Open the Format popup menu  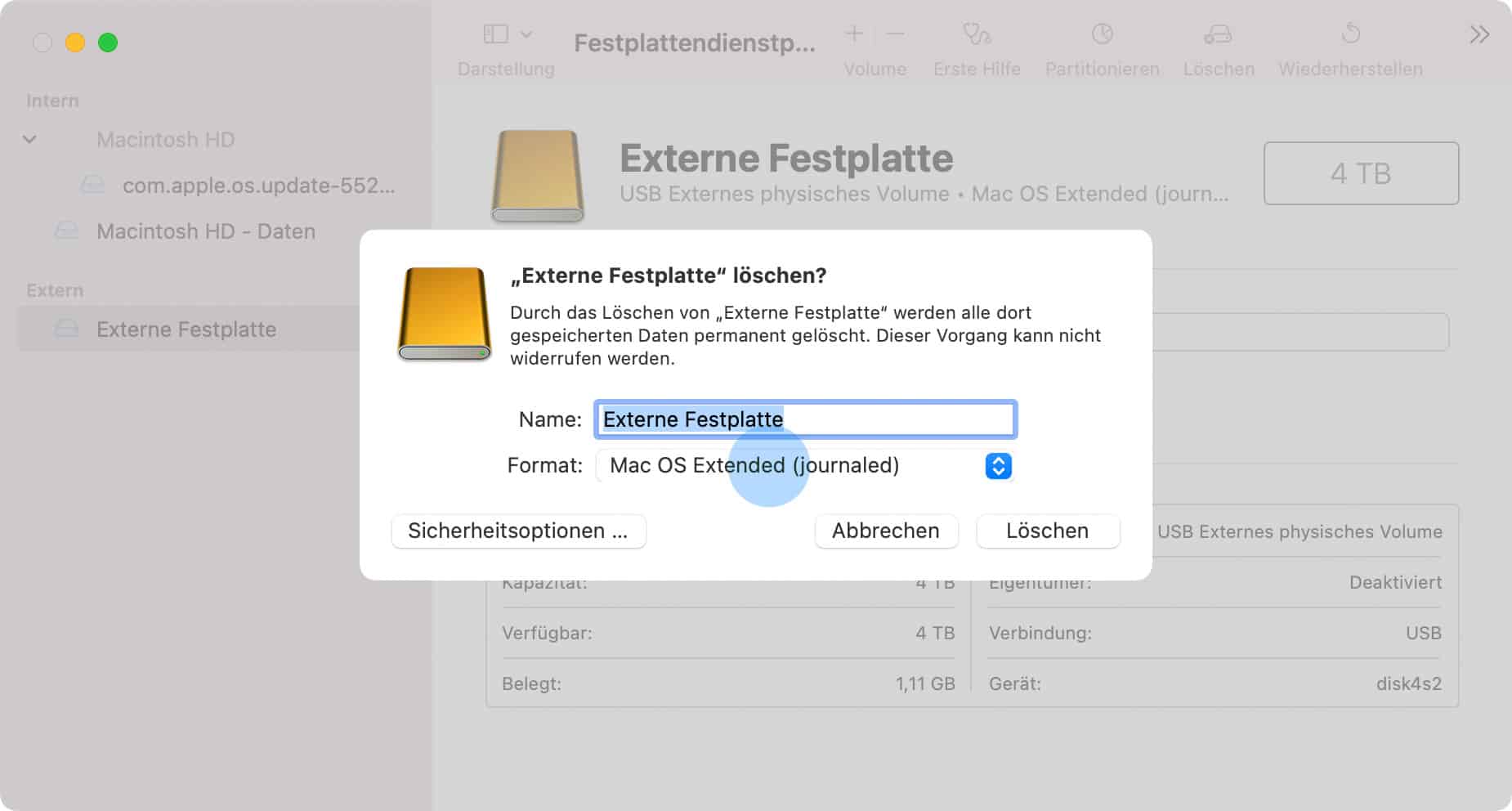(805, 465)
